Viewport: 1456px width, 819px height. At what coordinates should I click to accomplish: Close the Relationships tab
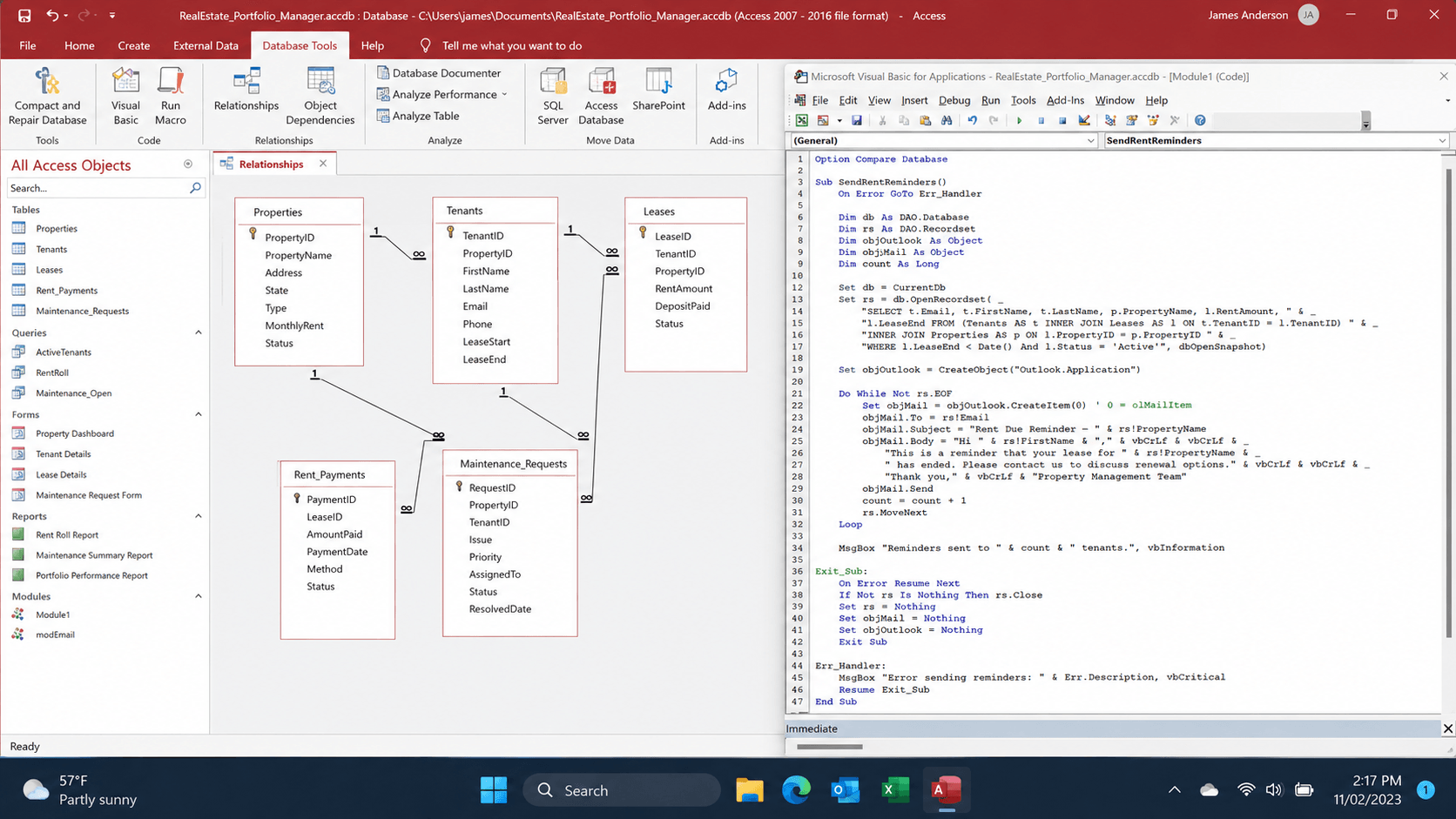(x=323, y=164)
